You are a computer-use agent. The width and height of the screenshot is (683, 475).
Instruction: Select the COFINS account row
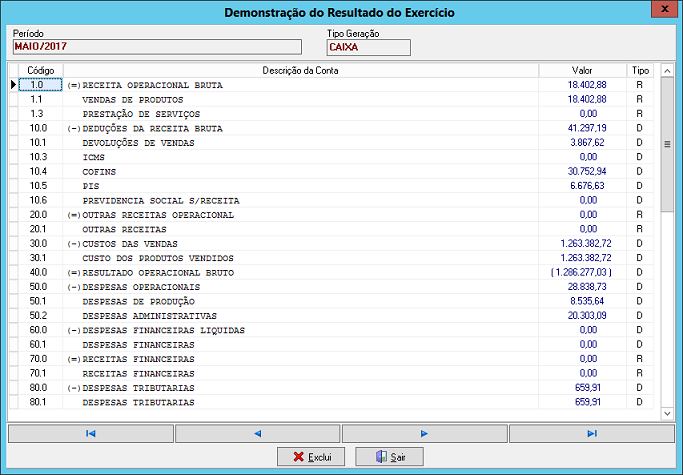(x=331, y=171)
